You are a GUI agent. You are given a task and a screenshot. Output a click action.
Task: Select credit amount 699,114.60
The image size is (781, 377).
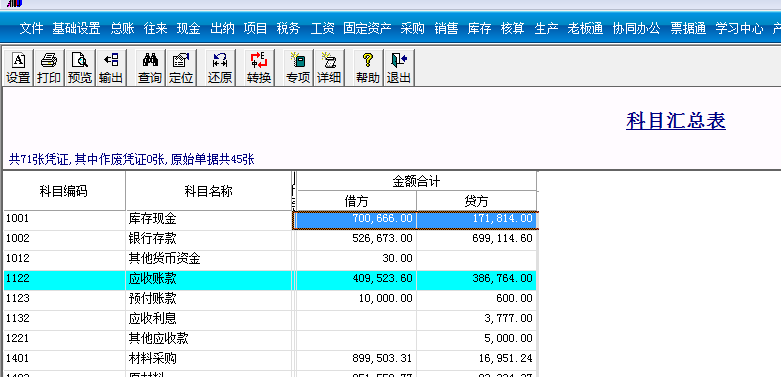(477, 239)
